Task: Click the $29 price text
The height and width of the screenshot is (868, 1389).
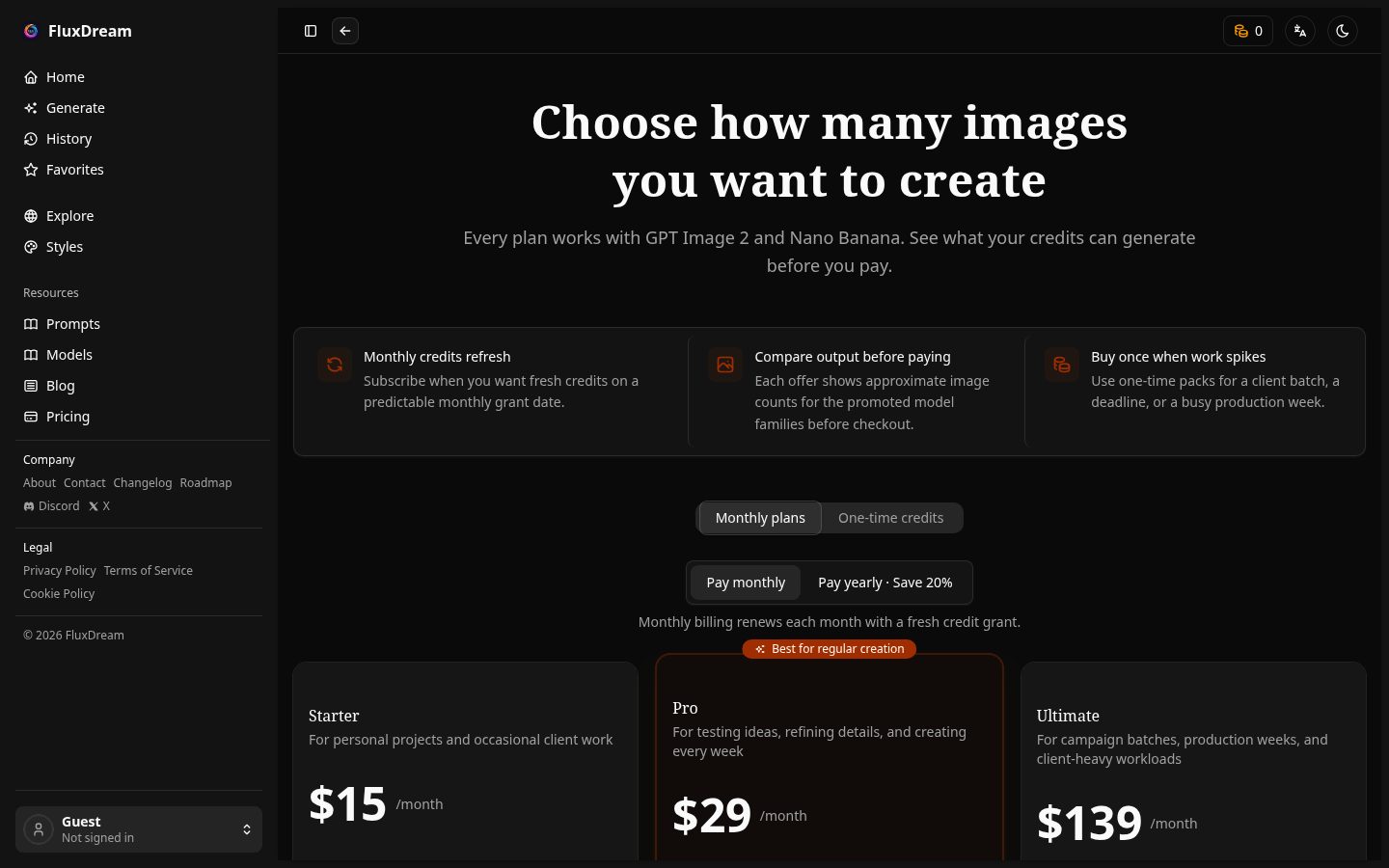Action: 712,815
